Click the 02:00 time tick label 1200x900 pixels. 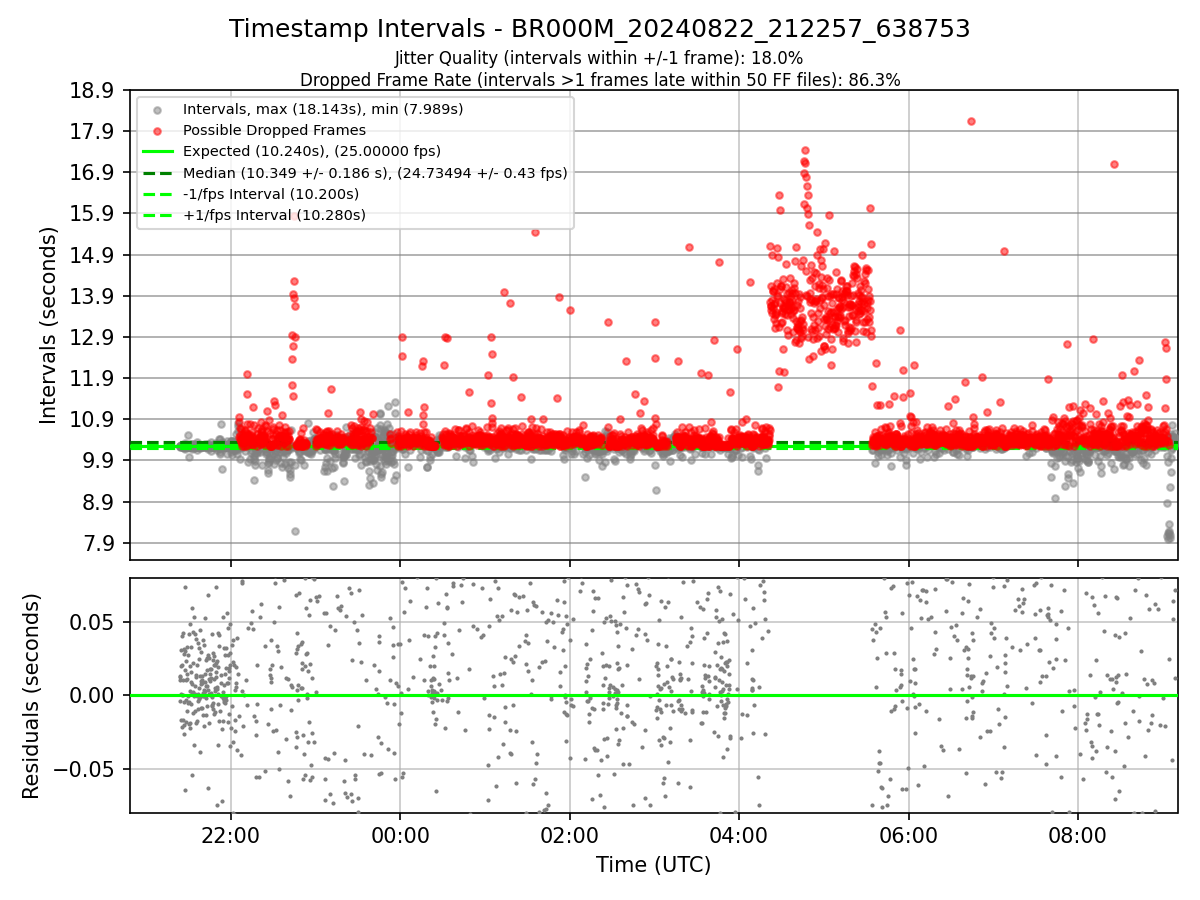click(569, 837)
